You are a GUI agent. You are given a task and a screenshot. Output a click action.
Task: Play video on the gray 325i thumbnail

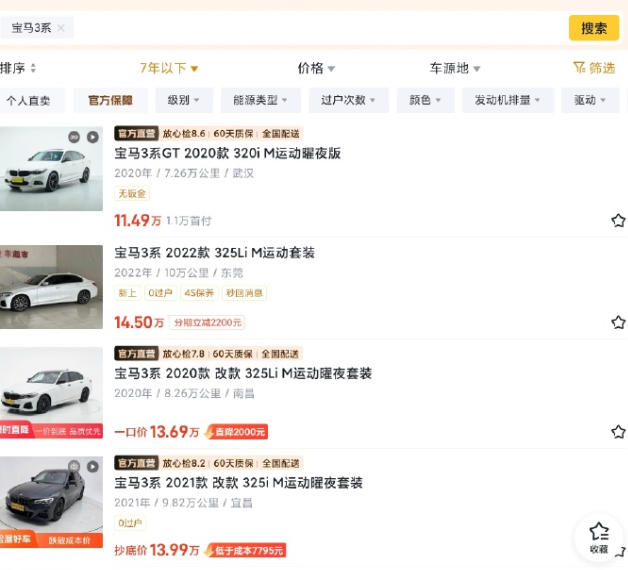coord(93,467)
